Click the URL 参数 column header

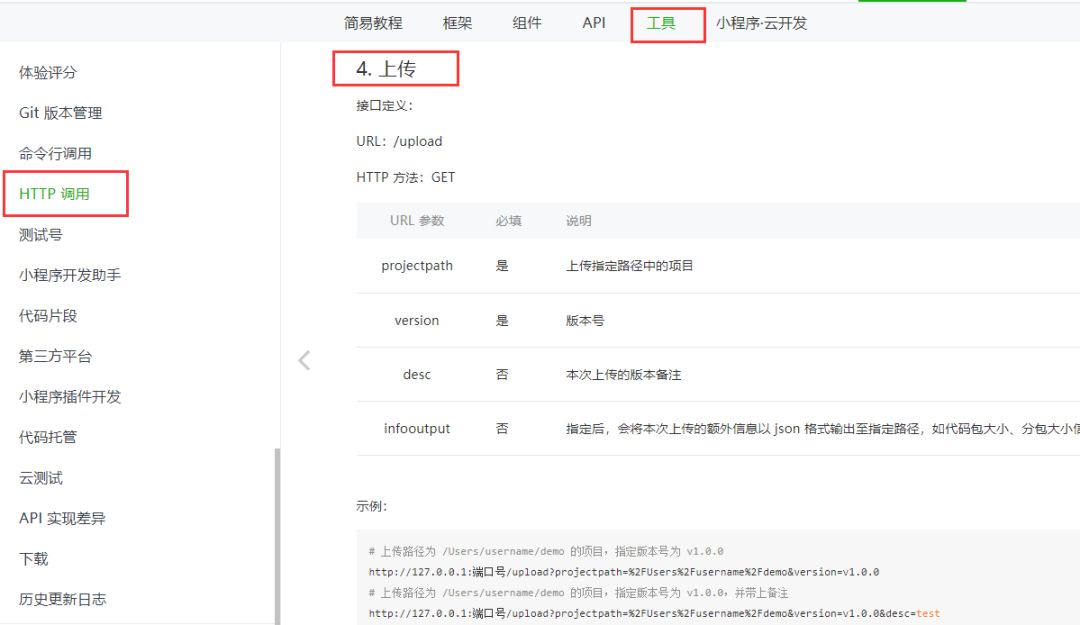(417, 221)
